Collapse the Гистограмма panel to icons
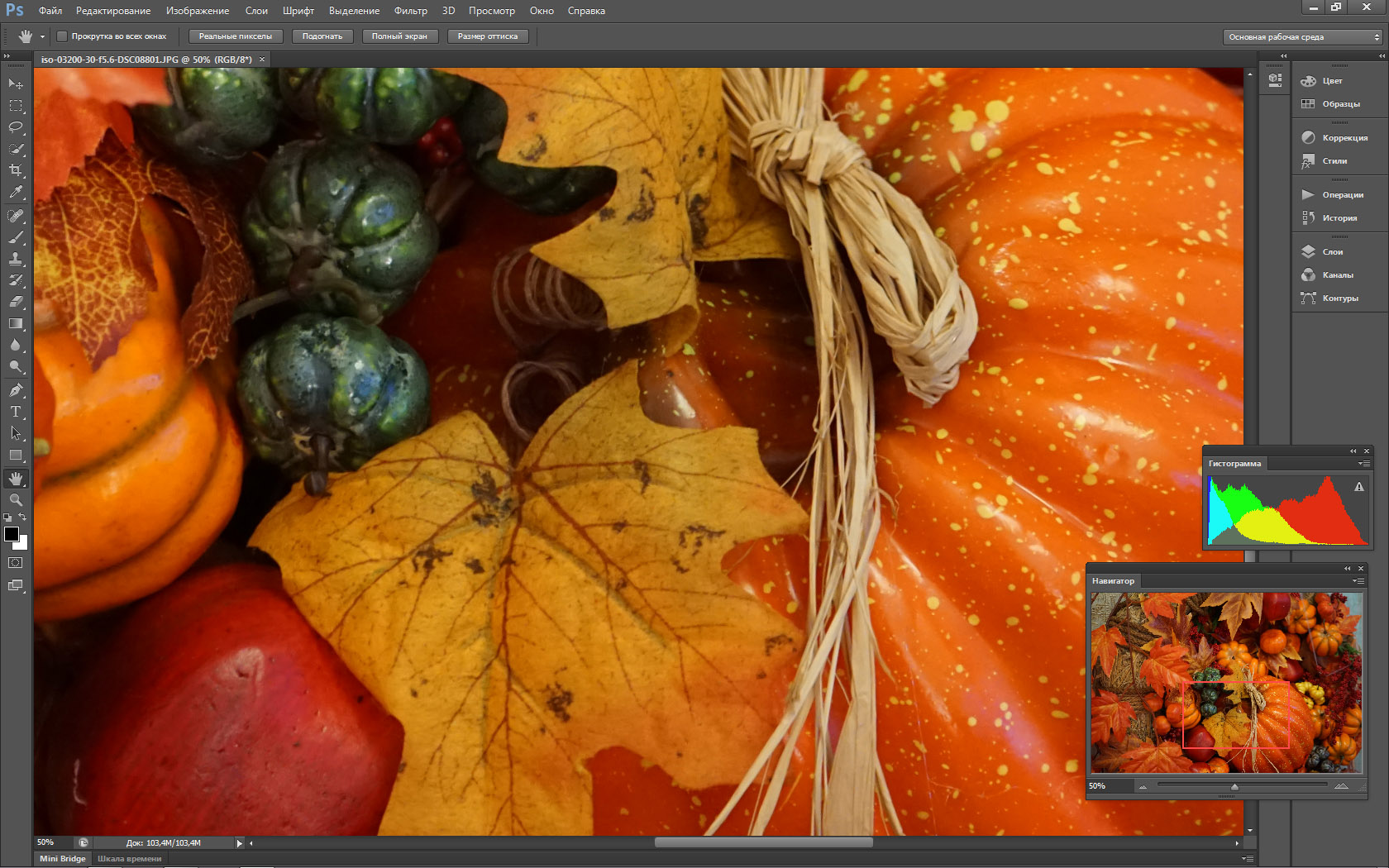The width and height of the screenshot is (1389, 868). pyautogui.click(x=1353, y=451)
